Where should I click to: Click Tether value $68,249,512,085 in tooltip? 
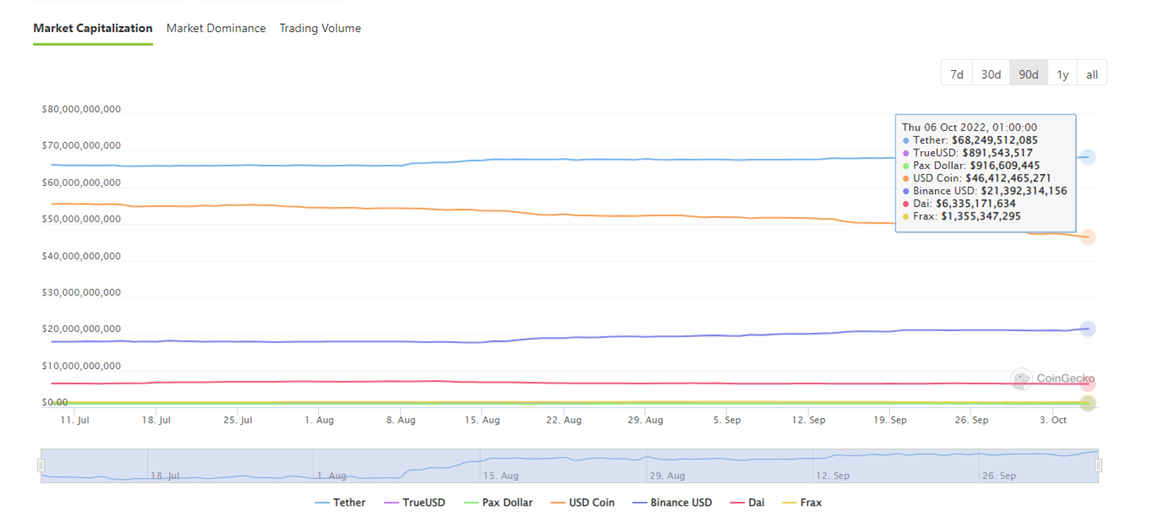coord(993,139)
